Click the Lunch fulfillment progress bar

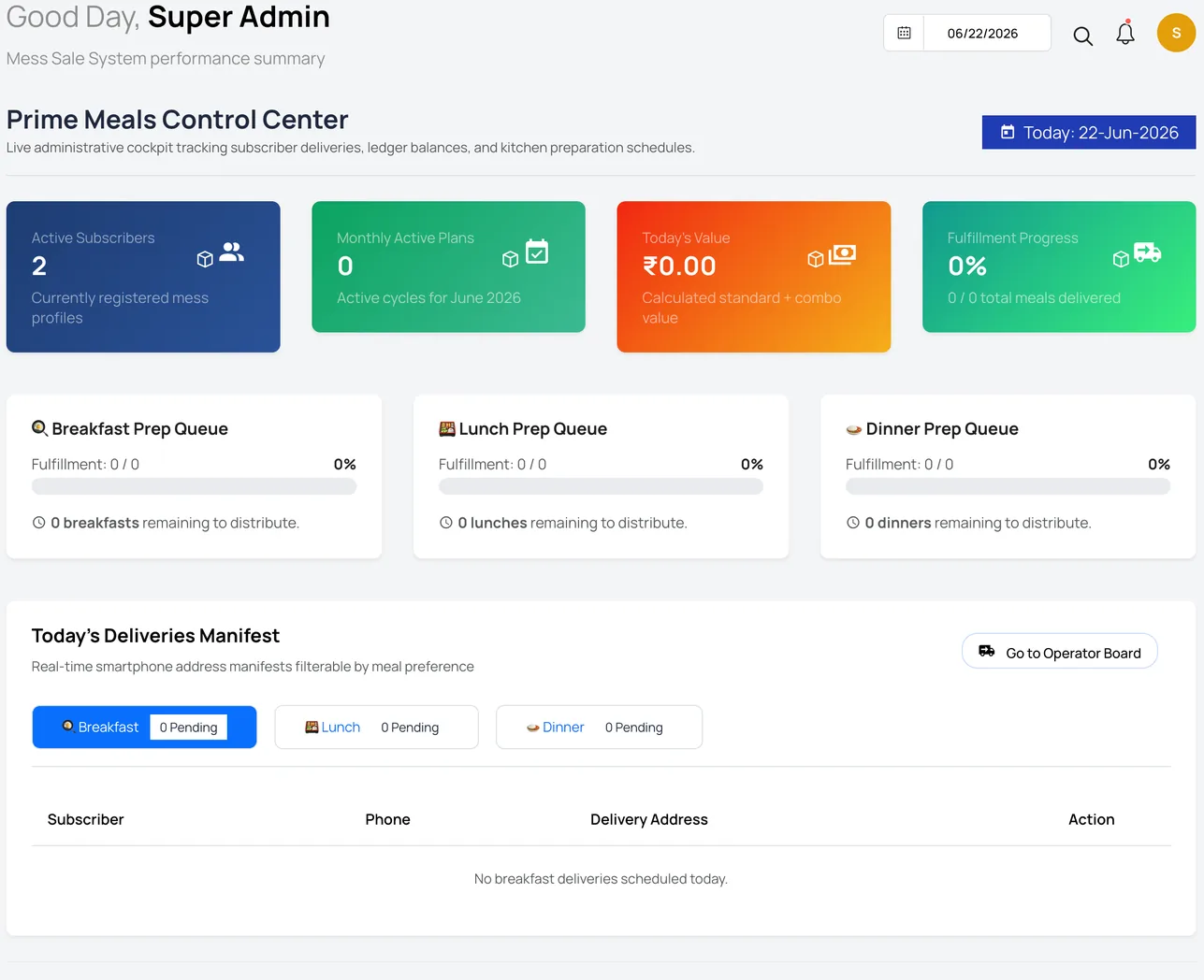click(601, 486)
